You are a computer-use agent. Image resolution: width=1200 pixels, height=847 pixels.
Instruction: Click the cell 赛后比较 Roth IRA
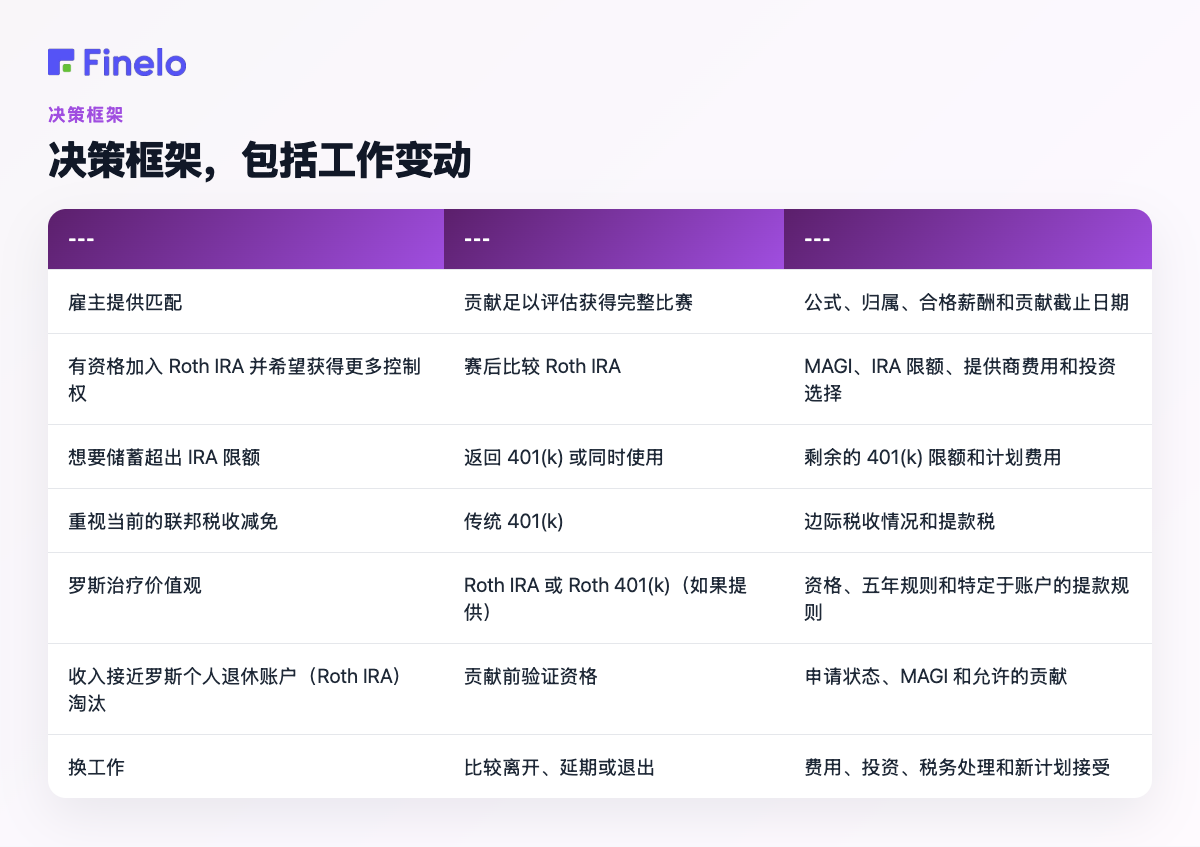(x=614, y=380)
